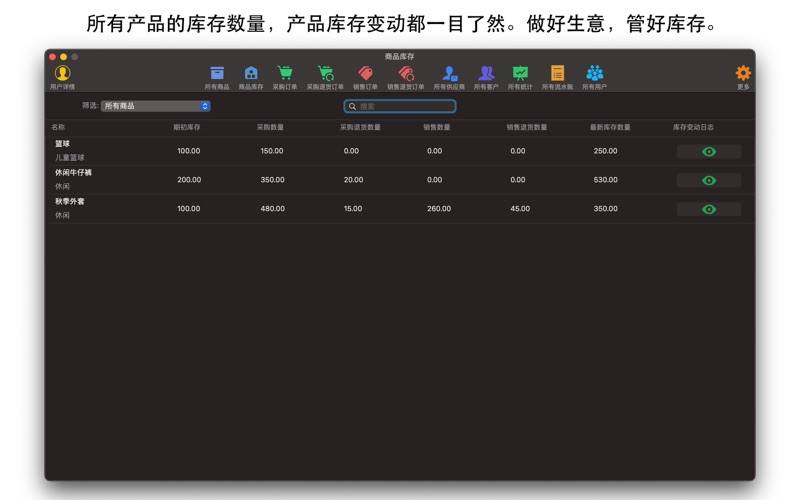Click 库存变动日志 column header

pos(693,127)
